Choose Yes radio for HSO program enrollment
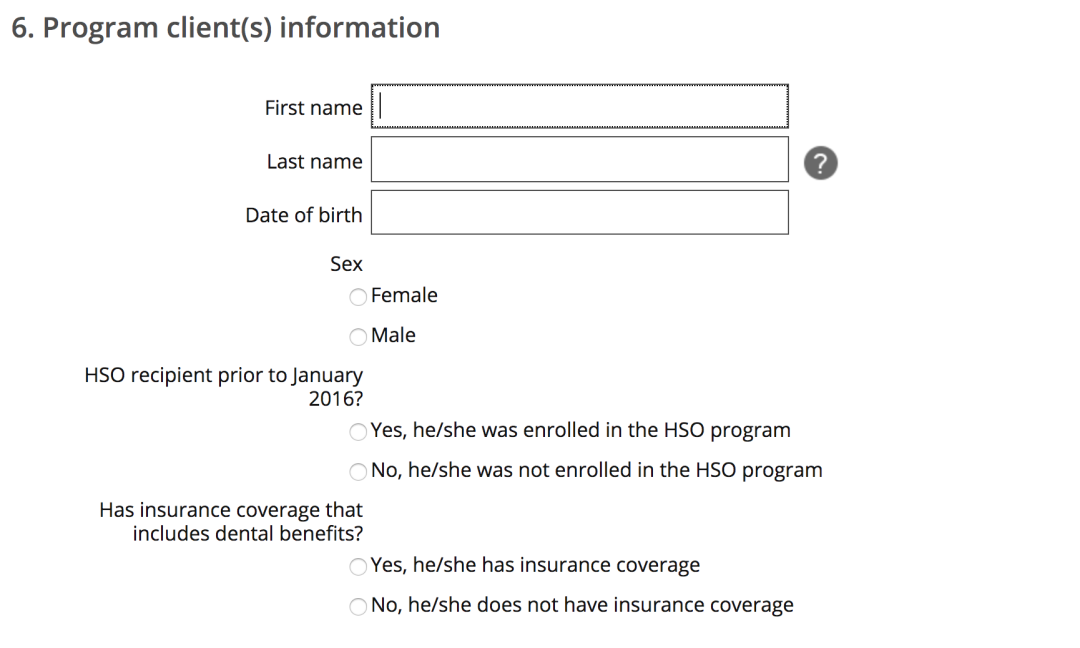The height and width of the screenshot is (648, 1080). click(x=358, y=432)
